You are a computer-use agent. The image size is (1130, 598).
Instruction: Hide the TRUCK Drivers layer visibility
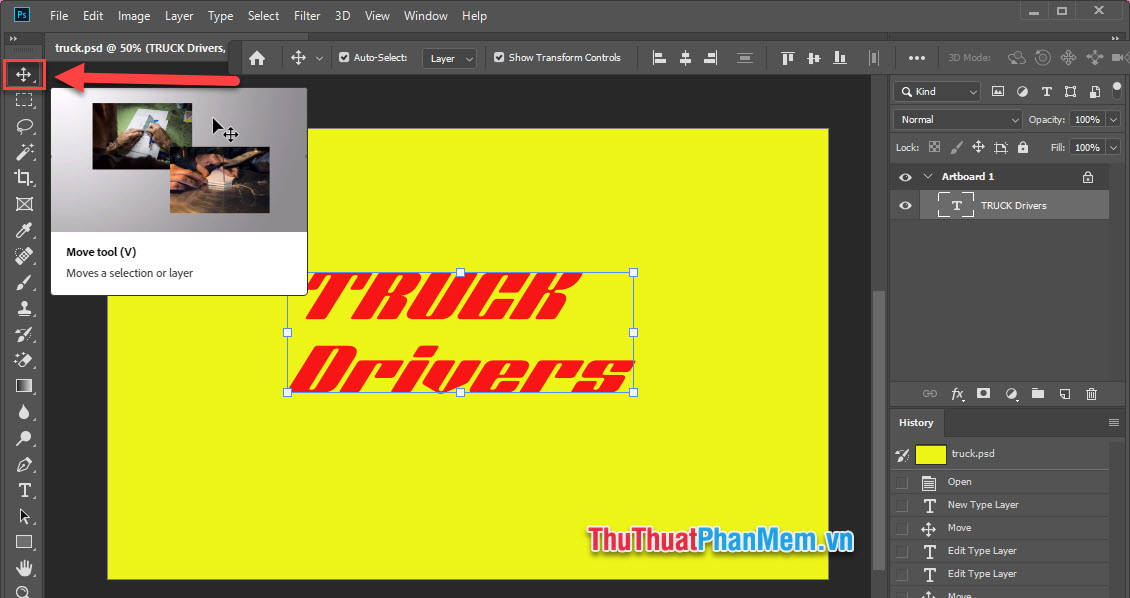pyautogui.click(x=904, y=205)
